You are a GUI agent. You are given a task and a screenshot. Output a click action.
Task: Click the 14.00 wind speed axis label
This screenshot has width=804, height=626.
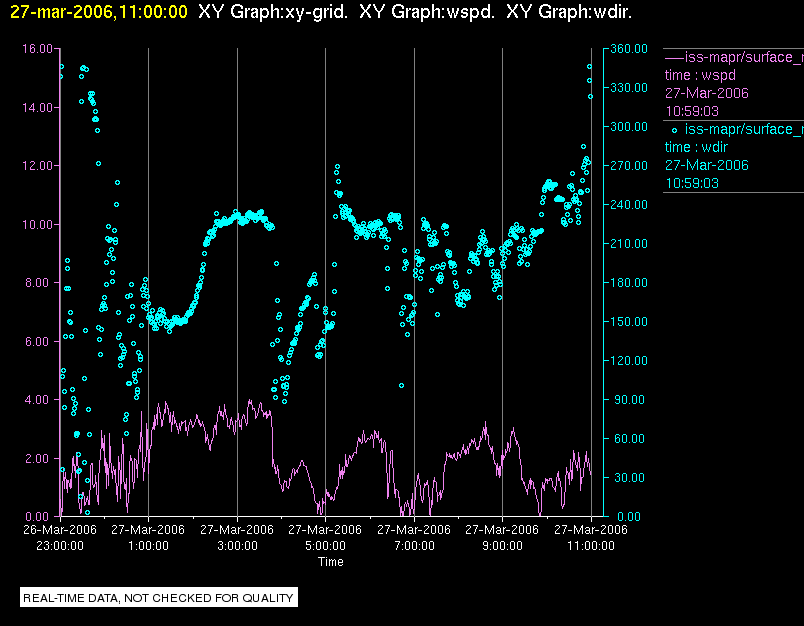coord(37,108)
